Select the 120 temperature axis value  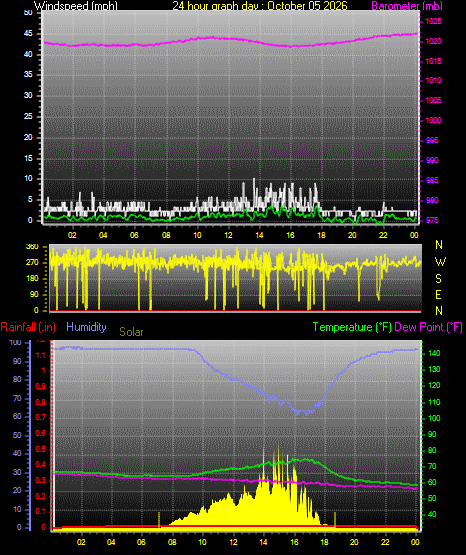tap(434, 385)
